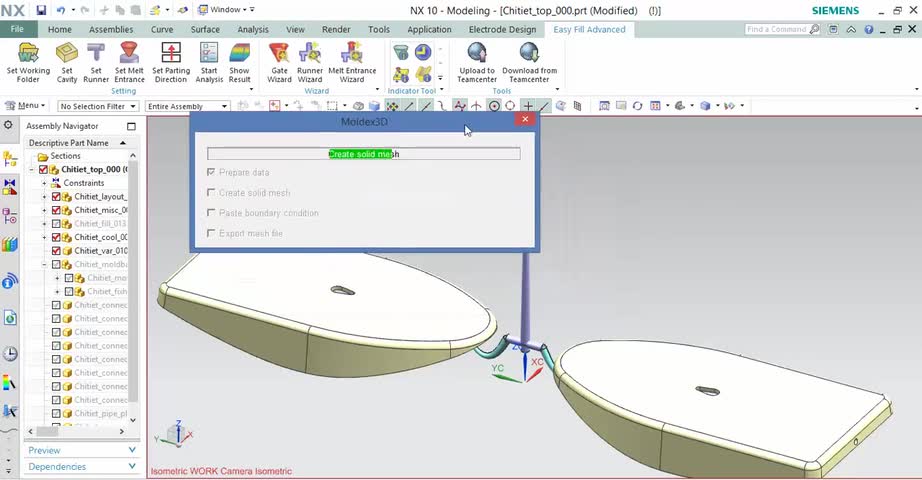The image size is (922, 480).
Task: Click the Fit view icon in top border bar
Action: pyautogui.click(x=604, y=106)
